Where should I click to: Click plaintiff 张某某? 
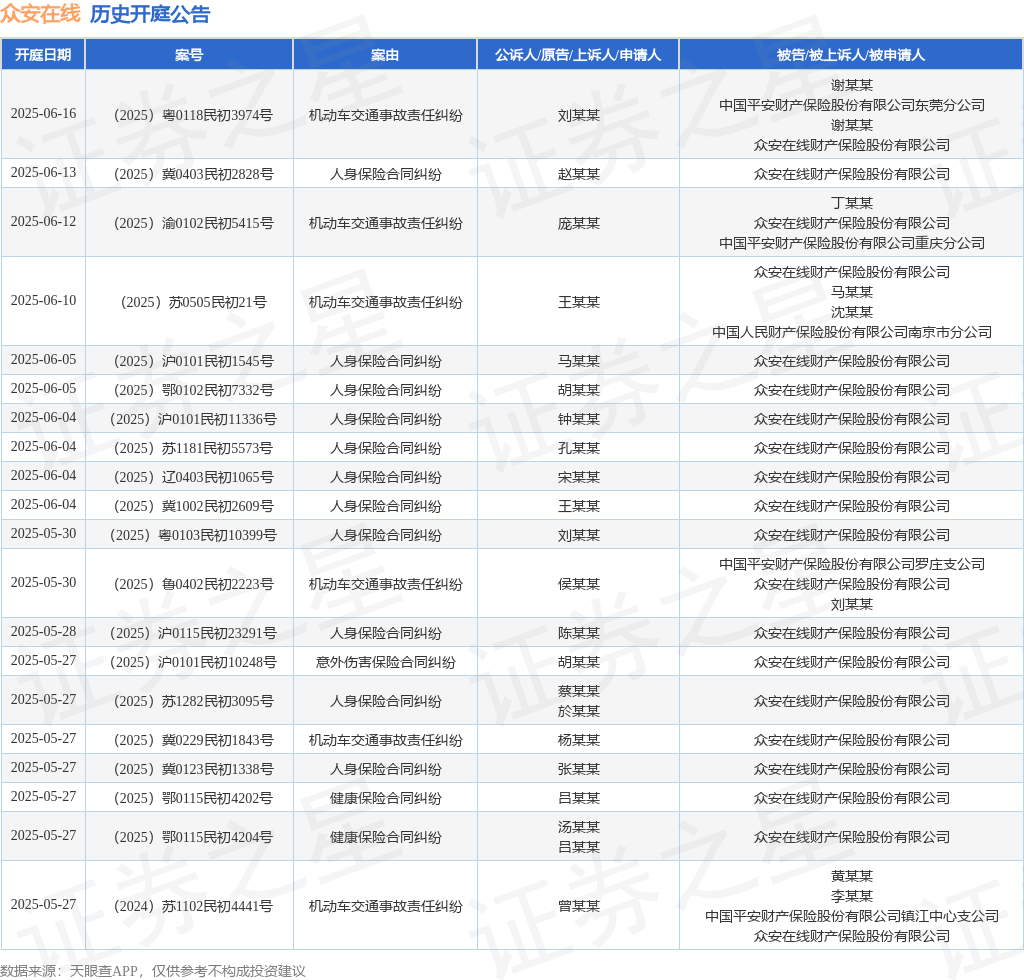pyautogui.click(x=579, y=769)
